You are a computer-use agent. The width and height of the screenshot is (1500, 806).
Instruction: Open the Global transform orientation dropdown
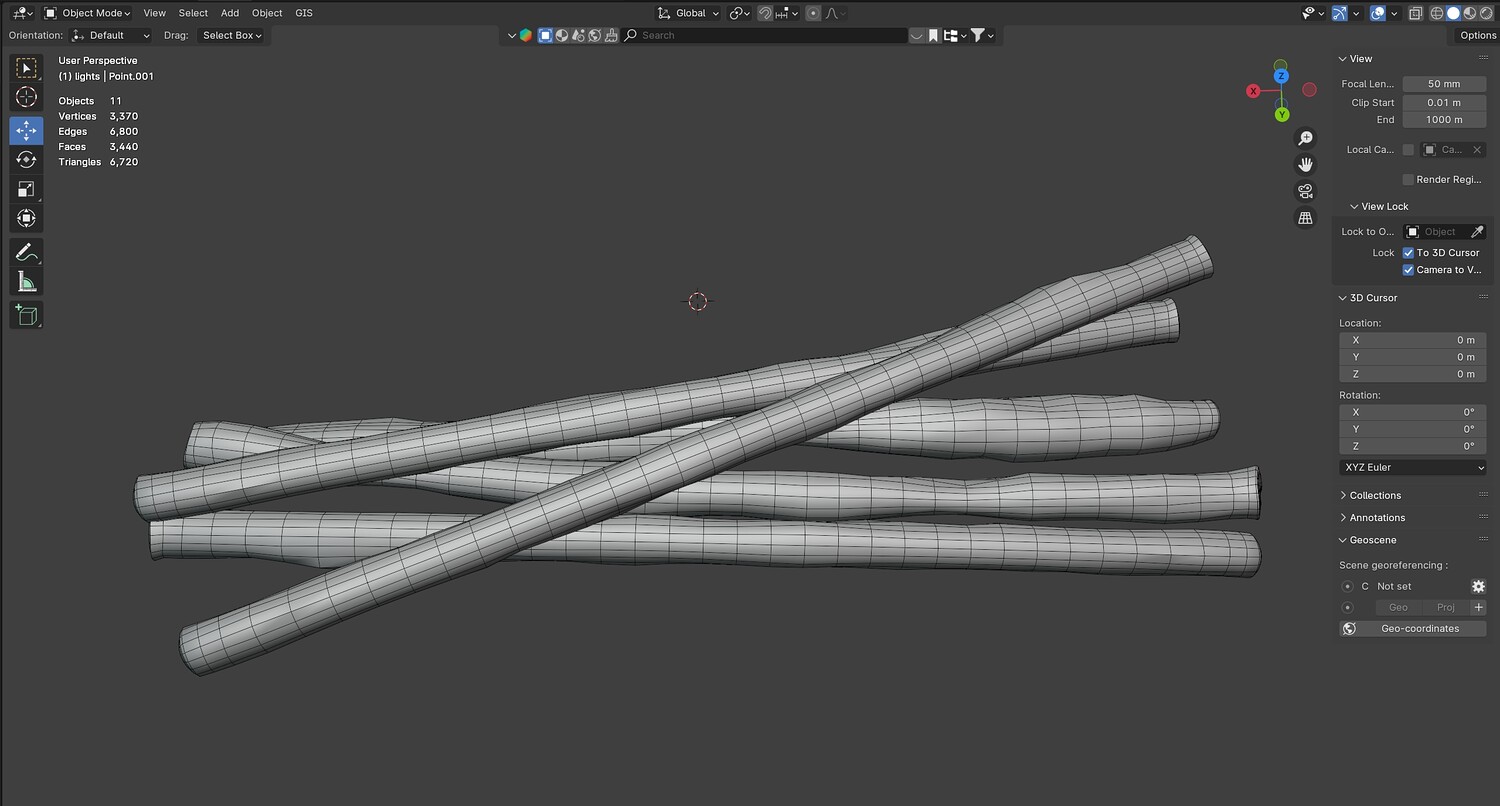[x=688, y=13]
